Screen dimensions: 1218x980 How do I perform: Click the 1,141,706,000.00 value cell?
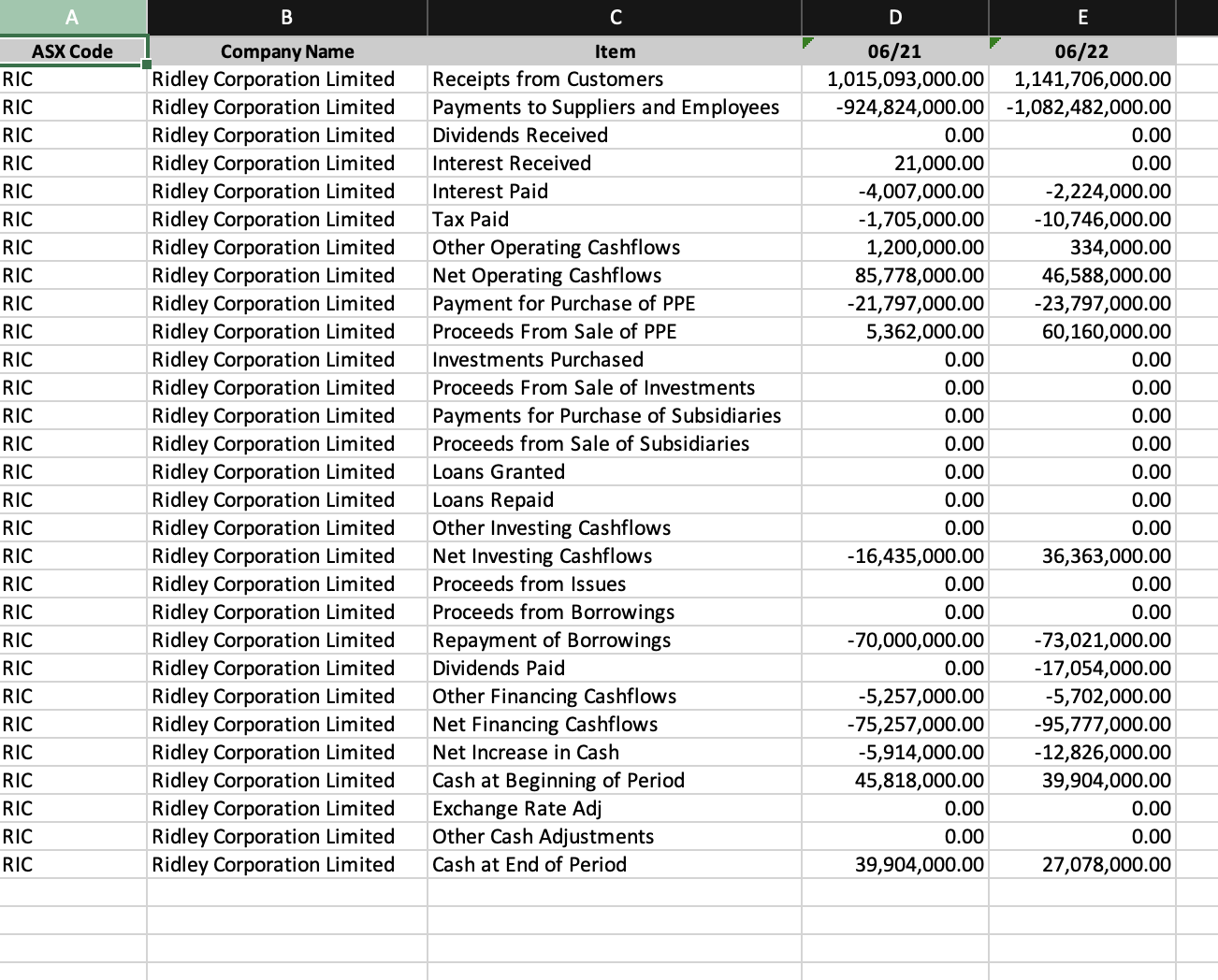pos(1082,79)
